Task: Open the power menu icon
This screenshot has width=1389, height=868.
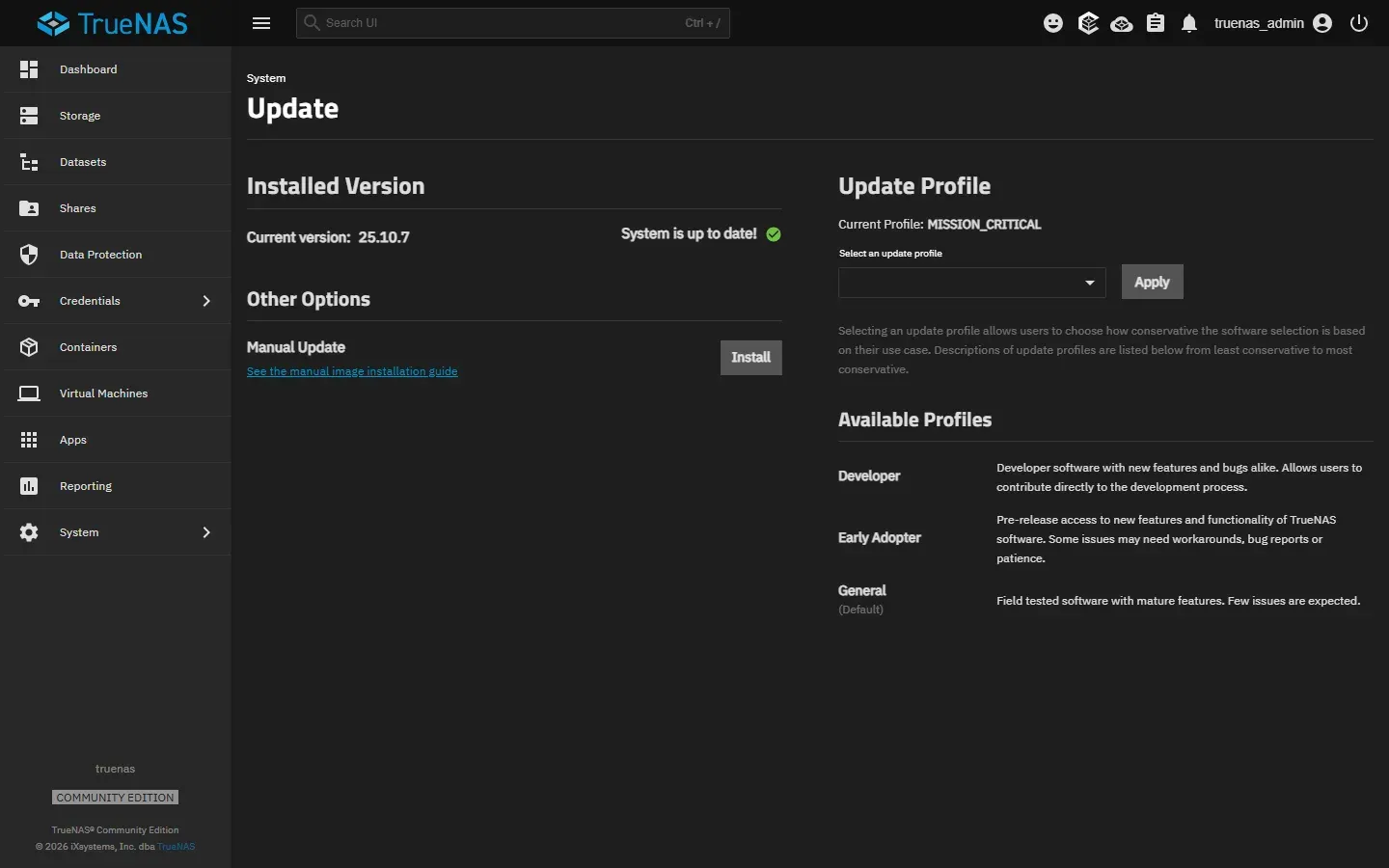Action: pos(1359,23)
